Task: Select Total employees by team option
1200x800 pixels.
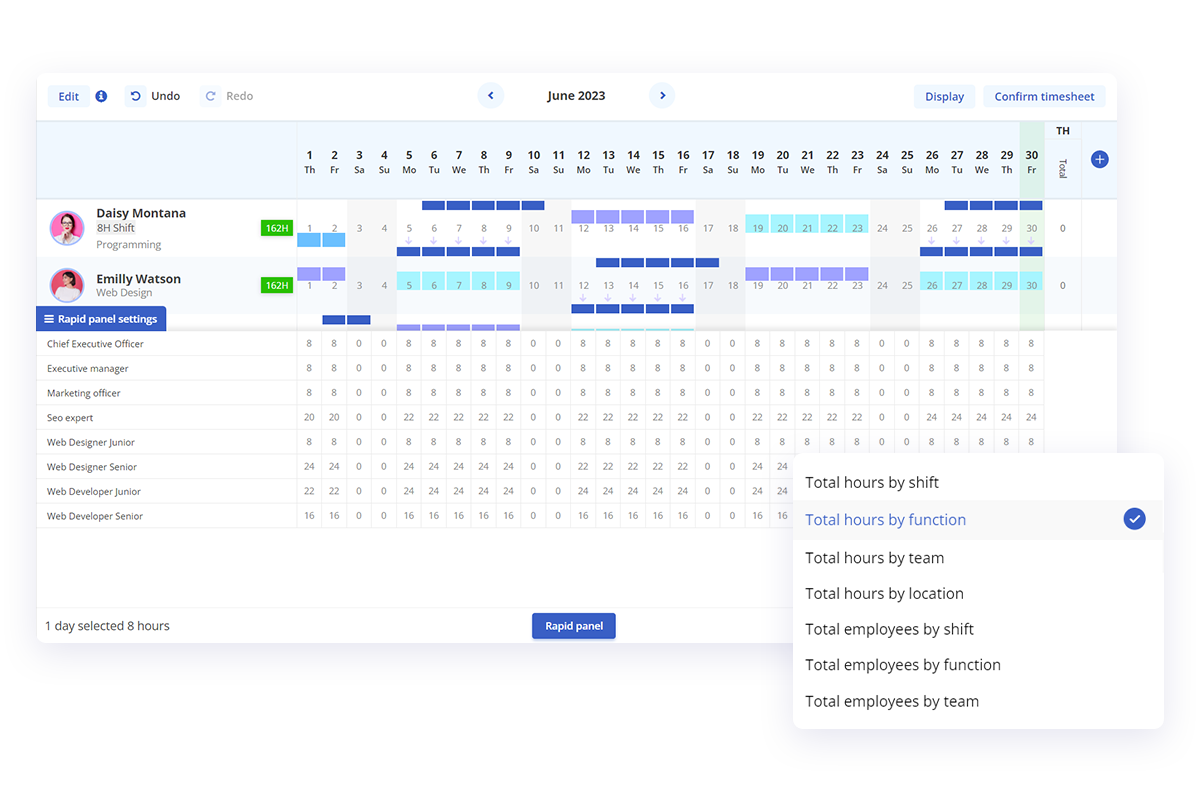Action: point(892,701)
